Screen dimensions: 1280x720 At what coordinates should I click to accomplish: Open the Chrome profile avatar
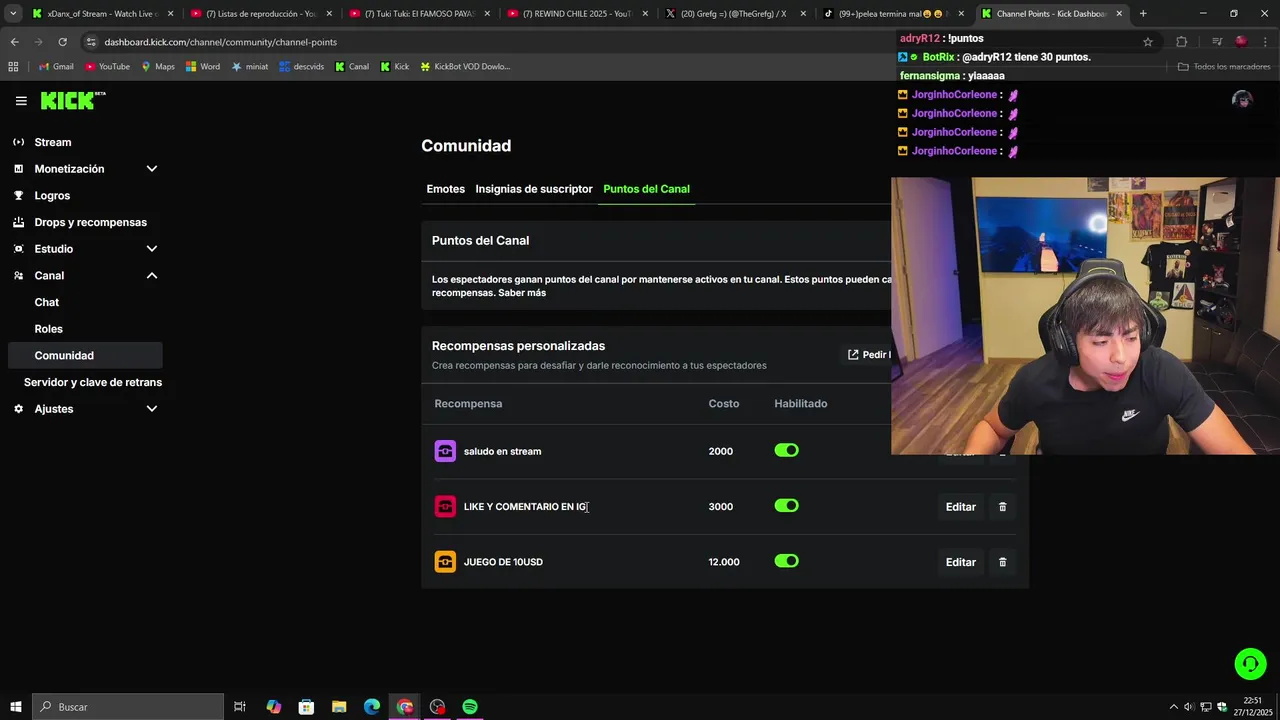click(x=1241, y=42)
